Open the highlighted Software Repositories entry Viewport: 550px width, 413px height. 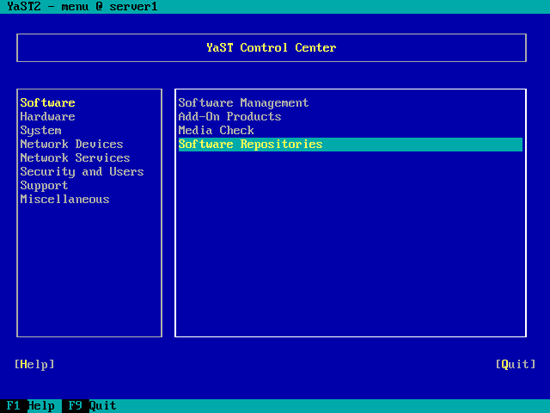pyautogui.click(x=350, y=144)
